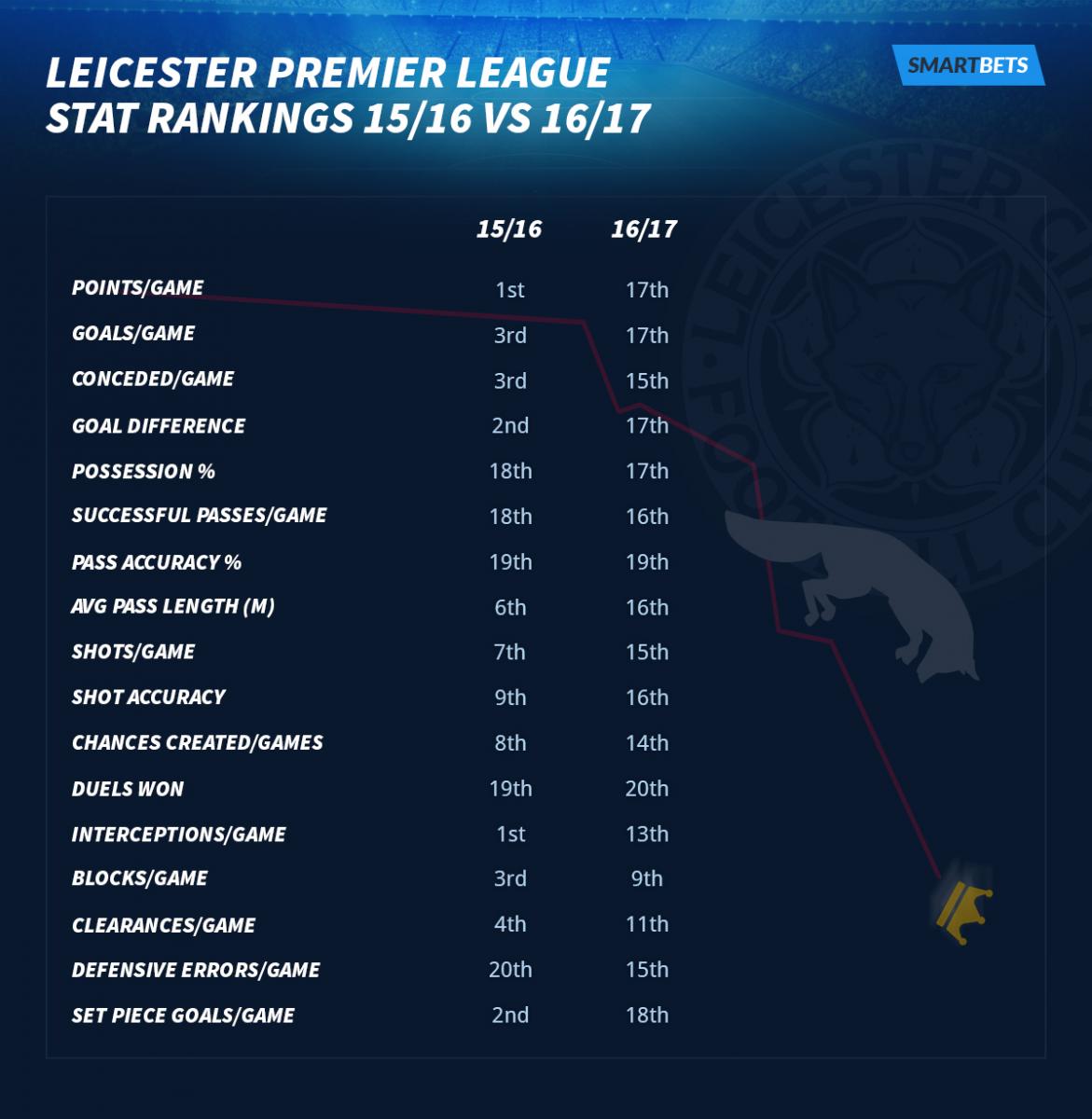Click the AVG PASS LENGTH (M) label
The height and width of the screenshot is (1119, 1092).
[x=173, y=607]
